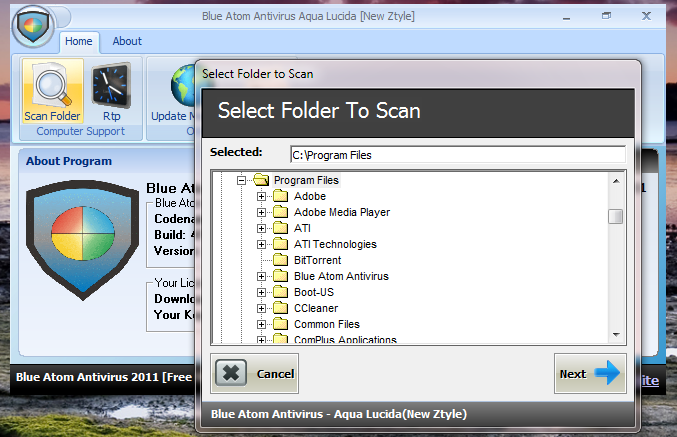Click the CCleaner folder icon
This screenshot has width=677, height=437.
click(281, 308)
